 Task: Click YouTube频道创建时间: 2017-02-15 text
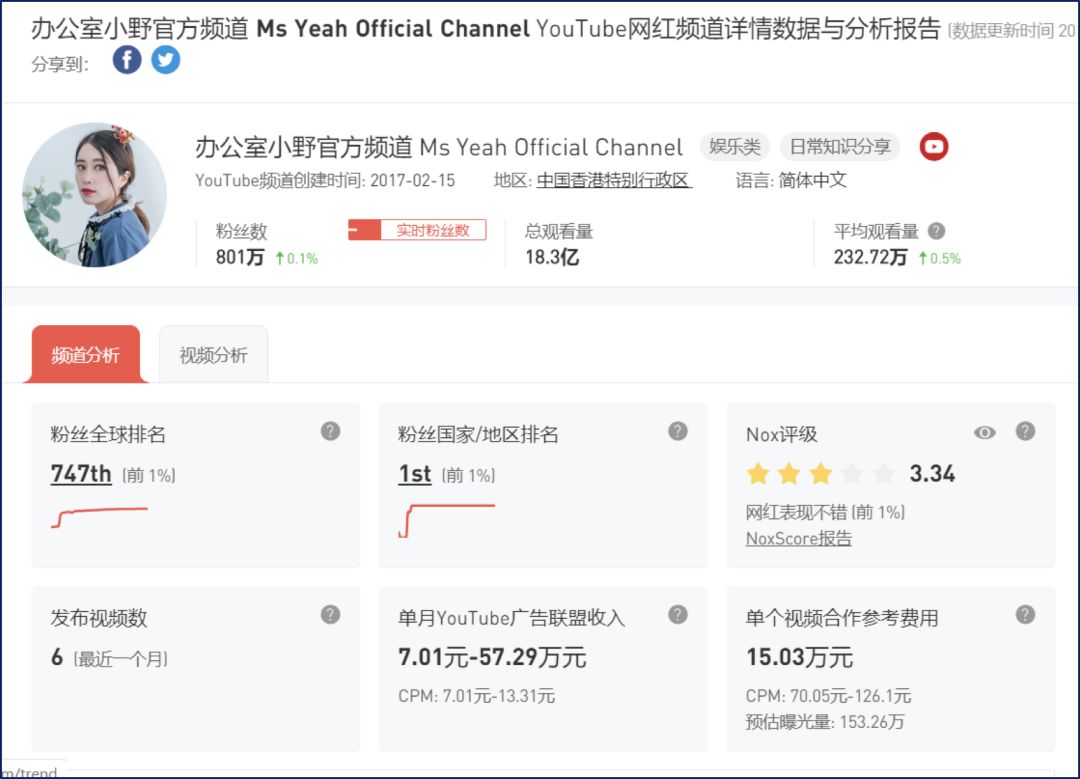pos(325,180)
